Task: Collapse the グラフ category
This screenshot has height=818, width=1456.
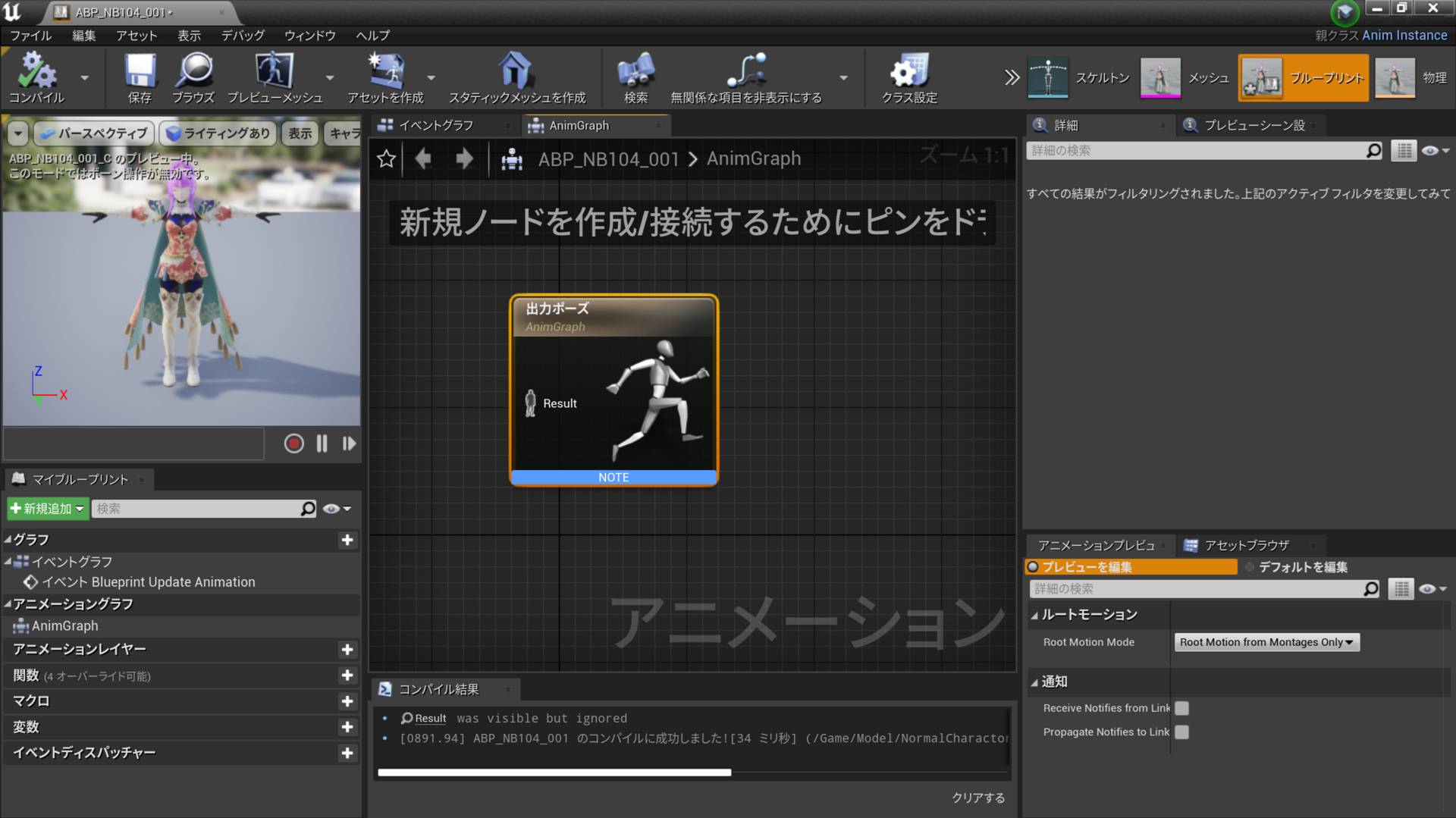Action: [x=8, y=540]
